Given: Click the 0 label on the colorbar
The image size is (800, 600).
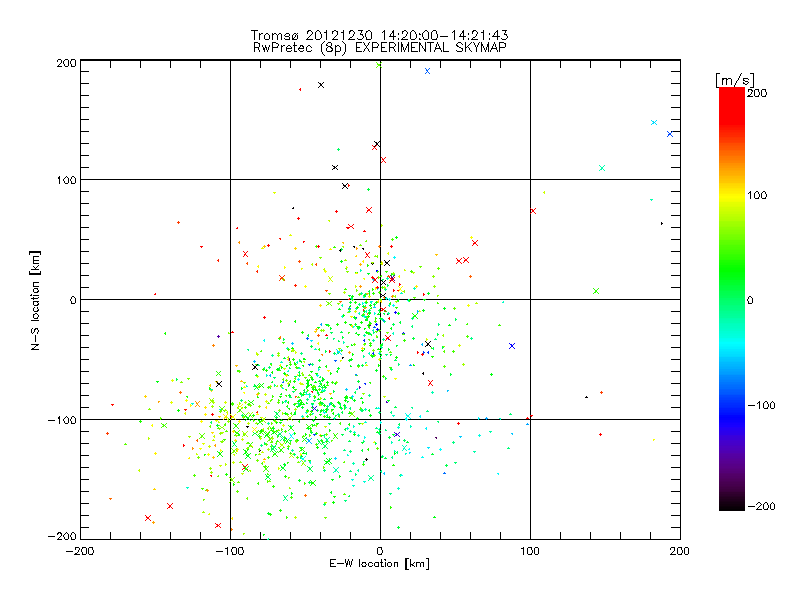Looking at the screenshot, I should (750, 300).
